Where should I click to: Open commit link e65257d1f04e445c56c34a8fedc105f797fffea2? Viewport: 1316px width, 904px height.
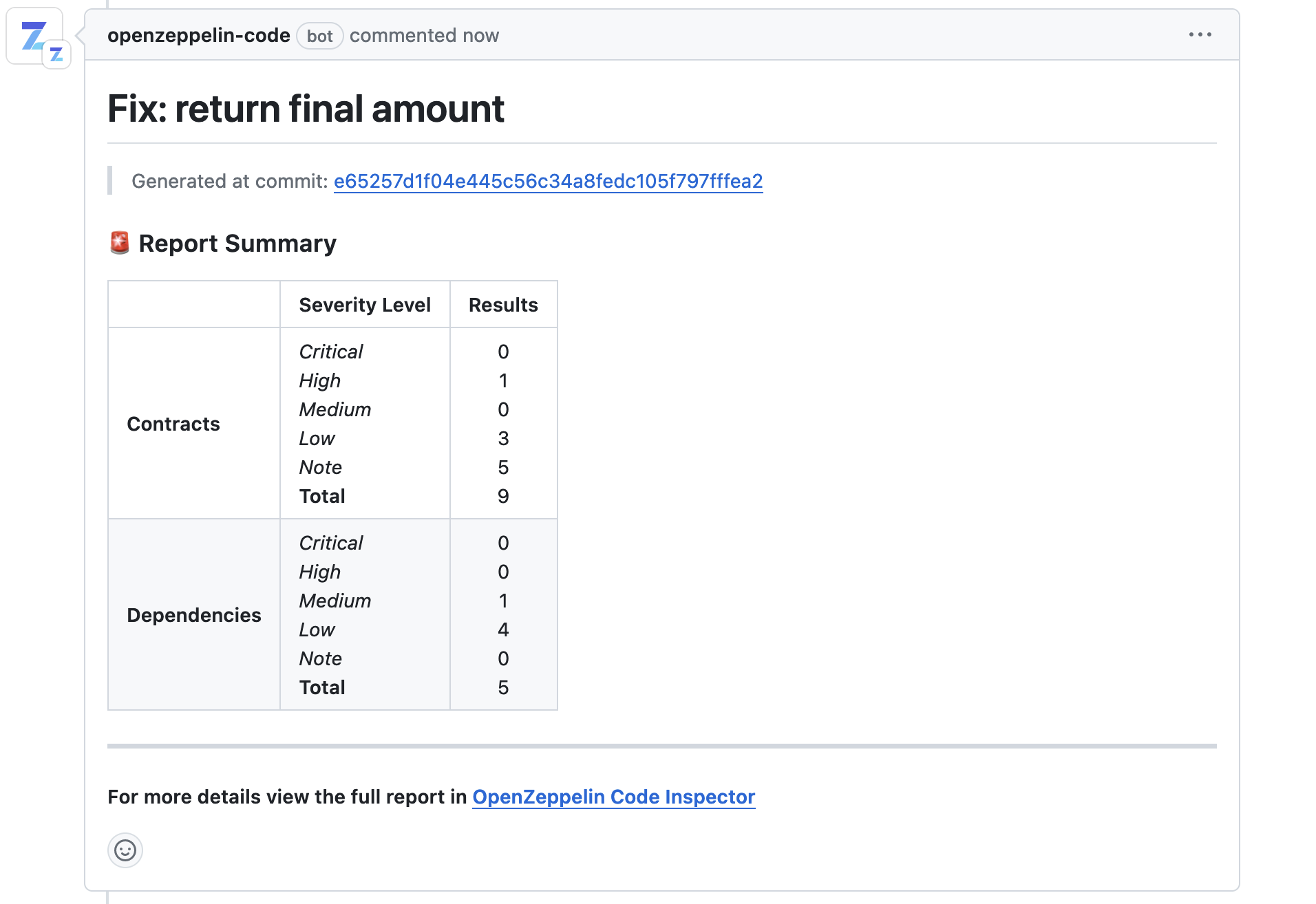coord(548,182)
